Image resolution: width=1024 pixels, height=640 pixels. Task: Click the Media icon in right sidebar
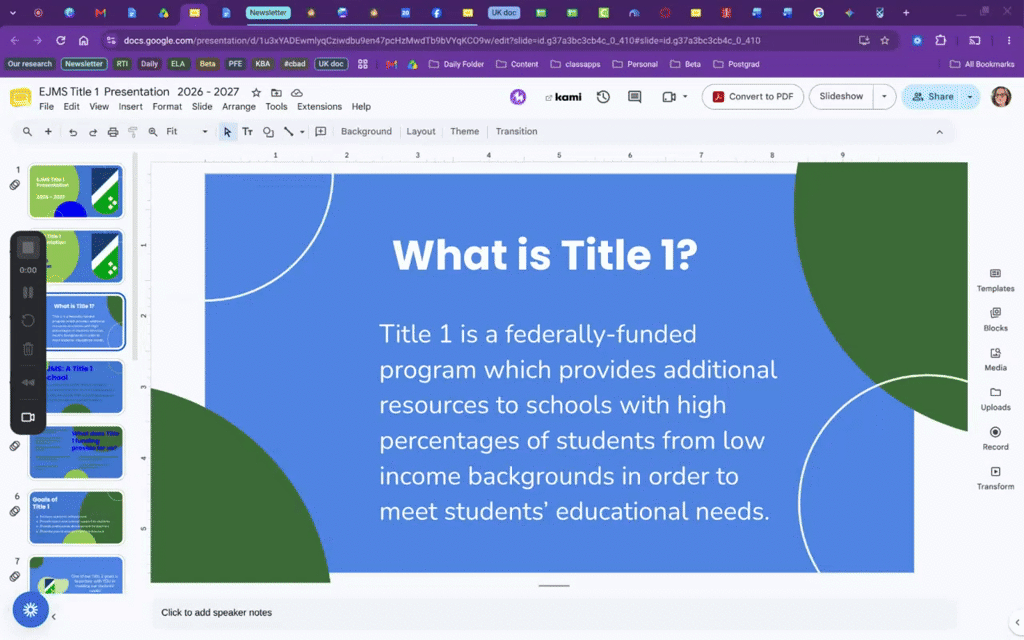pos(995,359)
